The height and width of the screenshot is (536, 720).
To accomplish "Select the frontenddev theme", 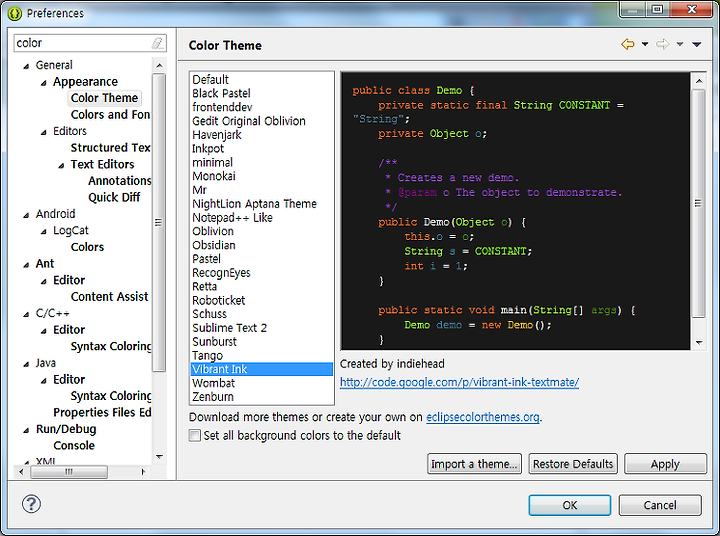I will [x=262, y=107].
